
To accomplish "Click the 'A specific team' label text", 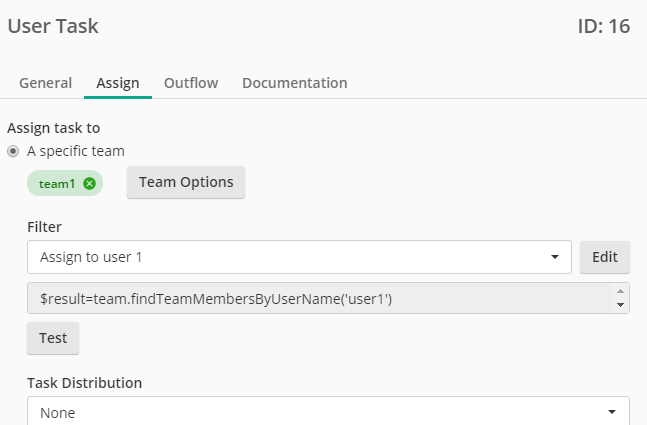I will pyautogui.click(x=76, y=151).
